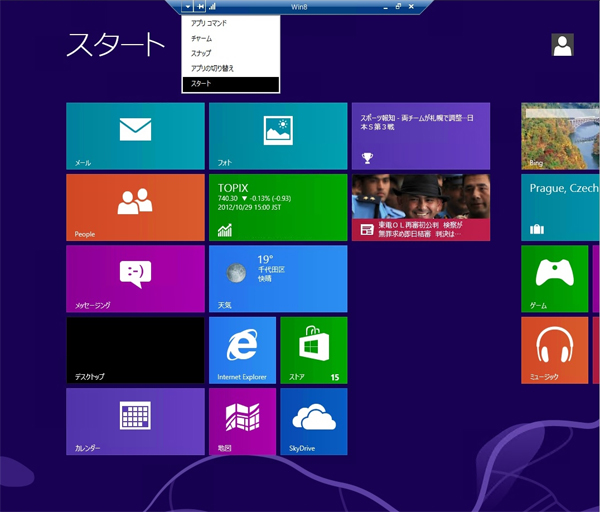
Task: Open the People tile
Action: pos(135,207)
